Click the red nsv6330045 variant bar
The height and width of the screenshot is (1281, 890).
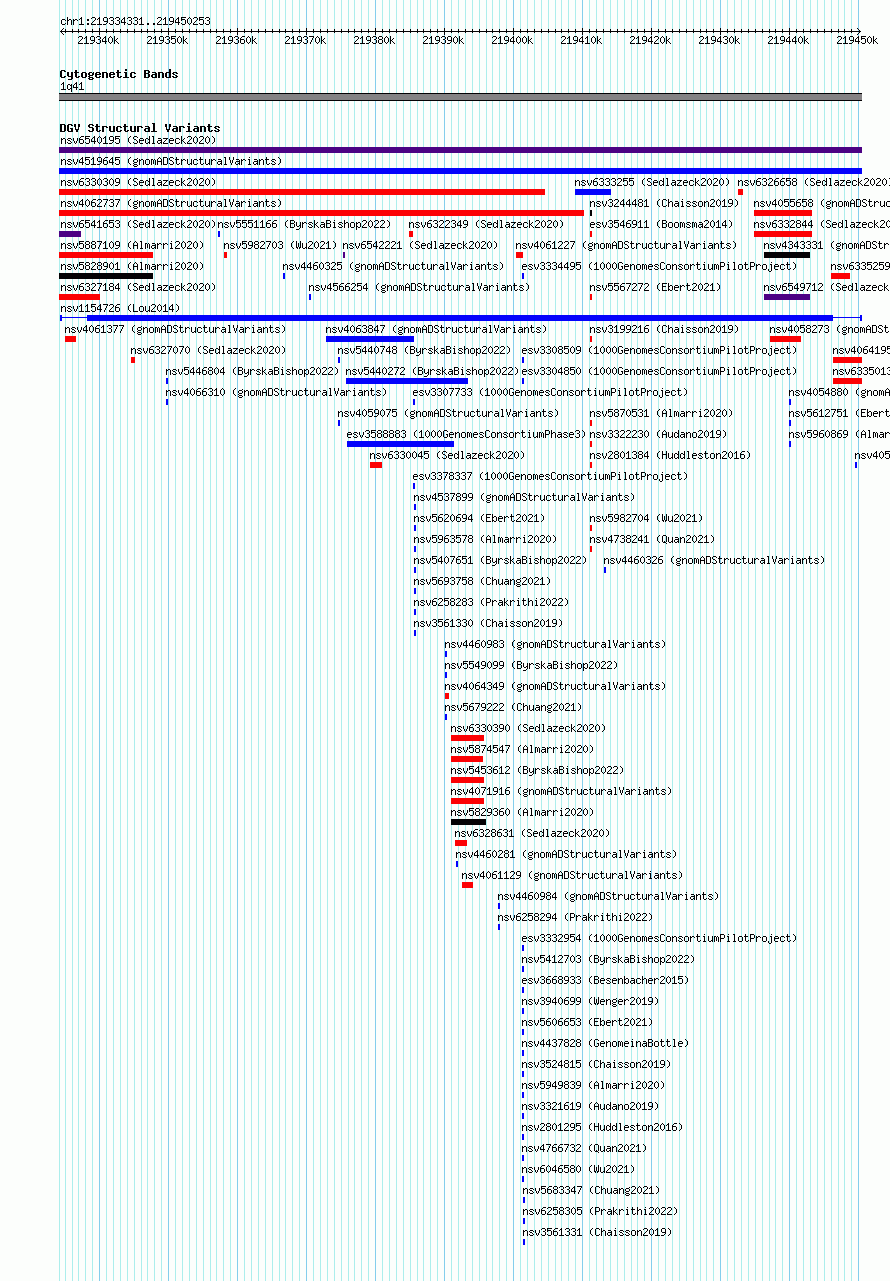coord(376,465)
